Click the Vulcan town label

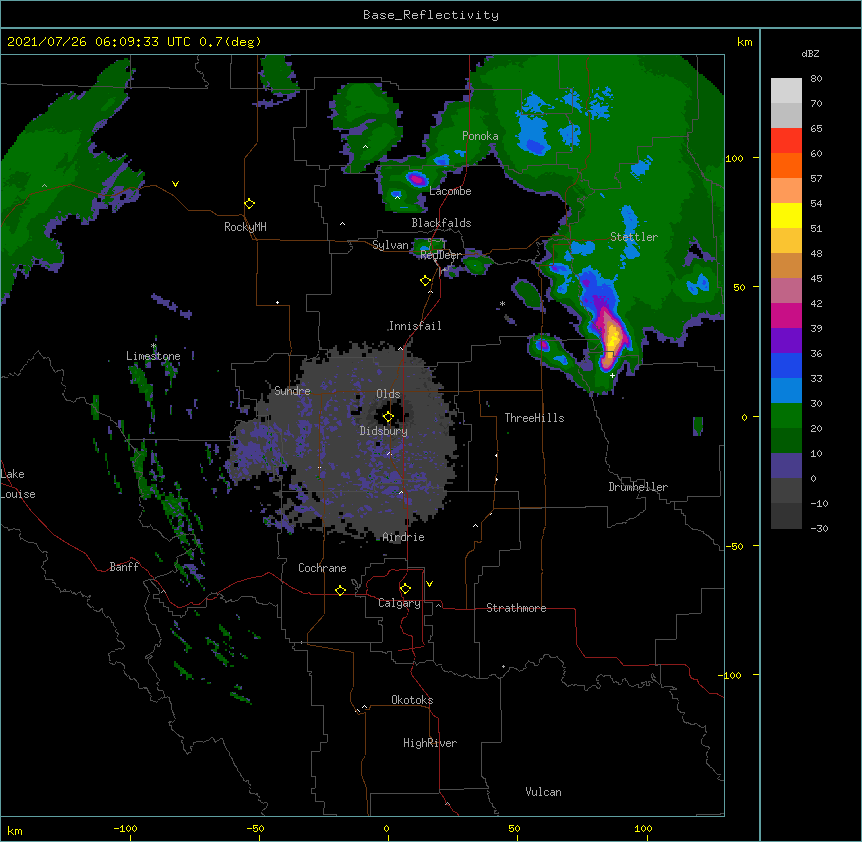543,792
